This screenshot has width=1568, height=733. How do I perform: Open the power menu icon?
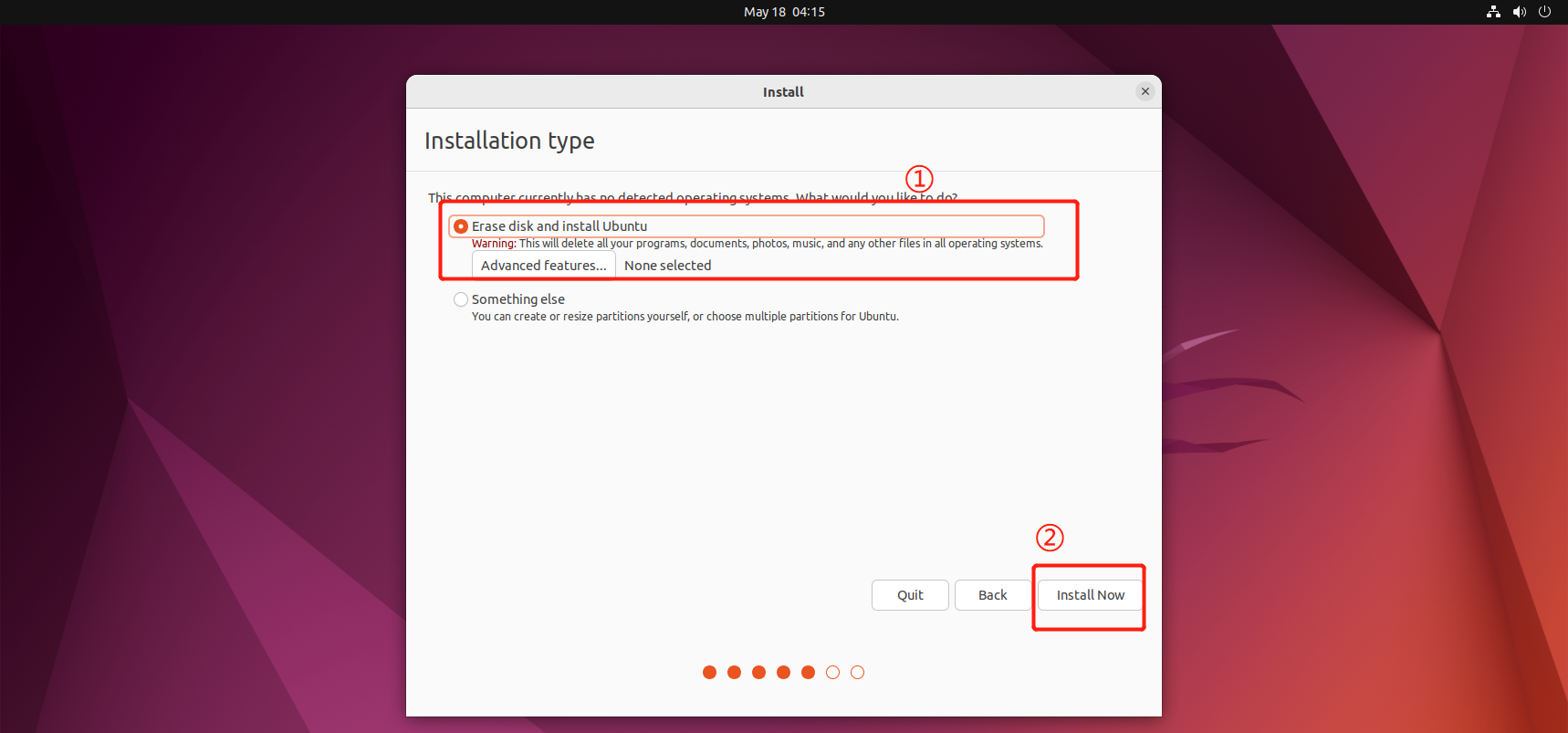[x=1544, y=12]
